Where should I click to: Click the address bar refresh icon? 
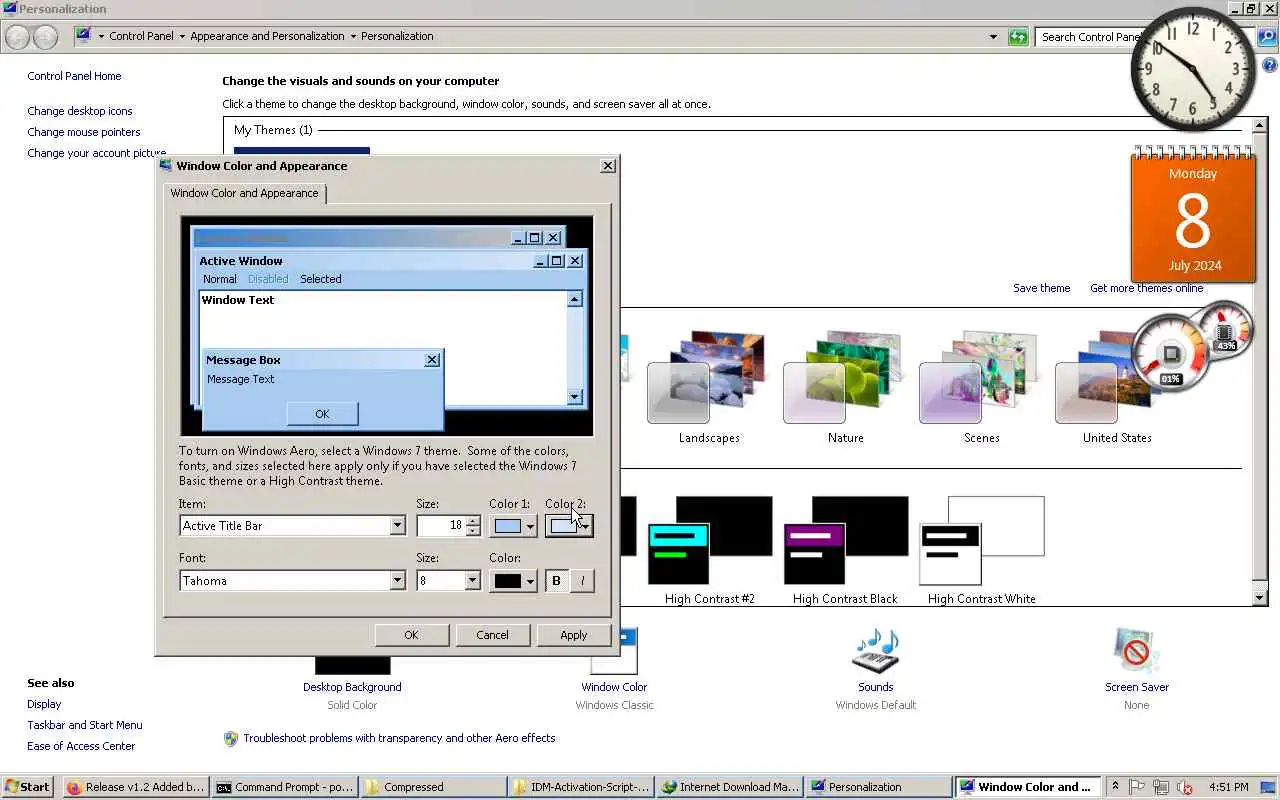coord(1018,37)
